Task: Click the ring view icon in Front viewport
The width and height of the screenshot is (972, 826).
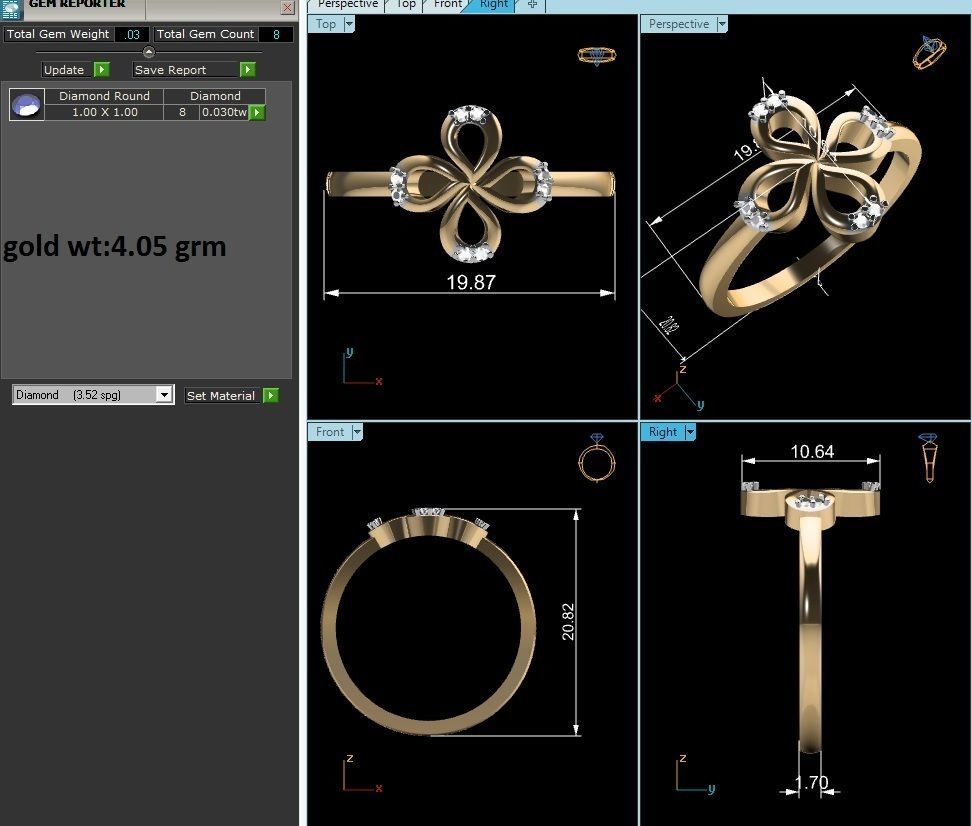Action: coord(596,459)
